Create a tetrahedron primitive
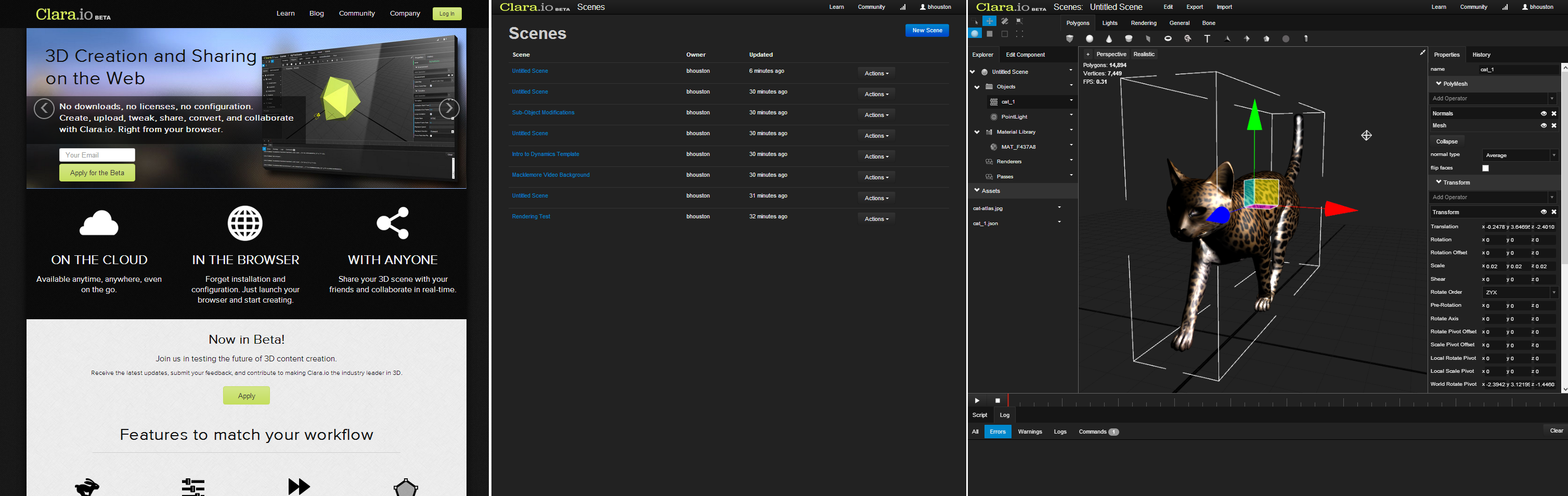 [x=1227, y=39]
